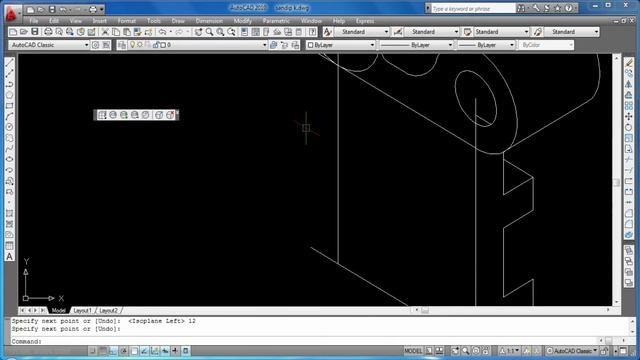Click the Layer Previous button
This screenshot has height=360, width=640.
pyautogui.click(x=284, y=45)
